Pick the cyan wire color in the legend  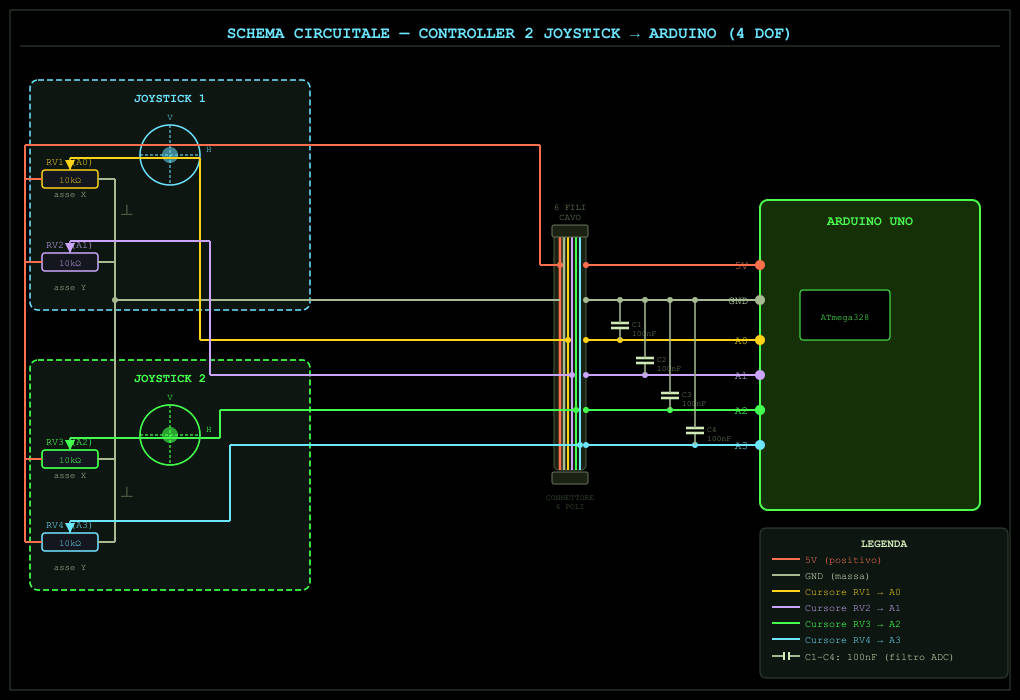point(784,640)
